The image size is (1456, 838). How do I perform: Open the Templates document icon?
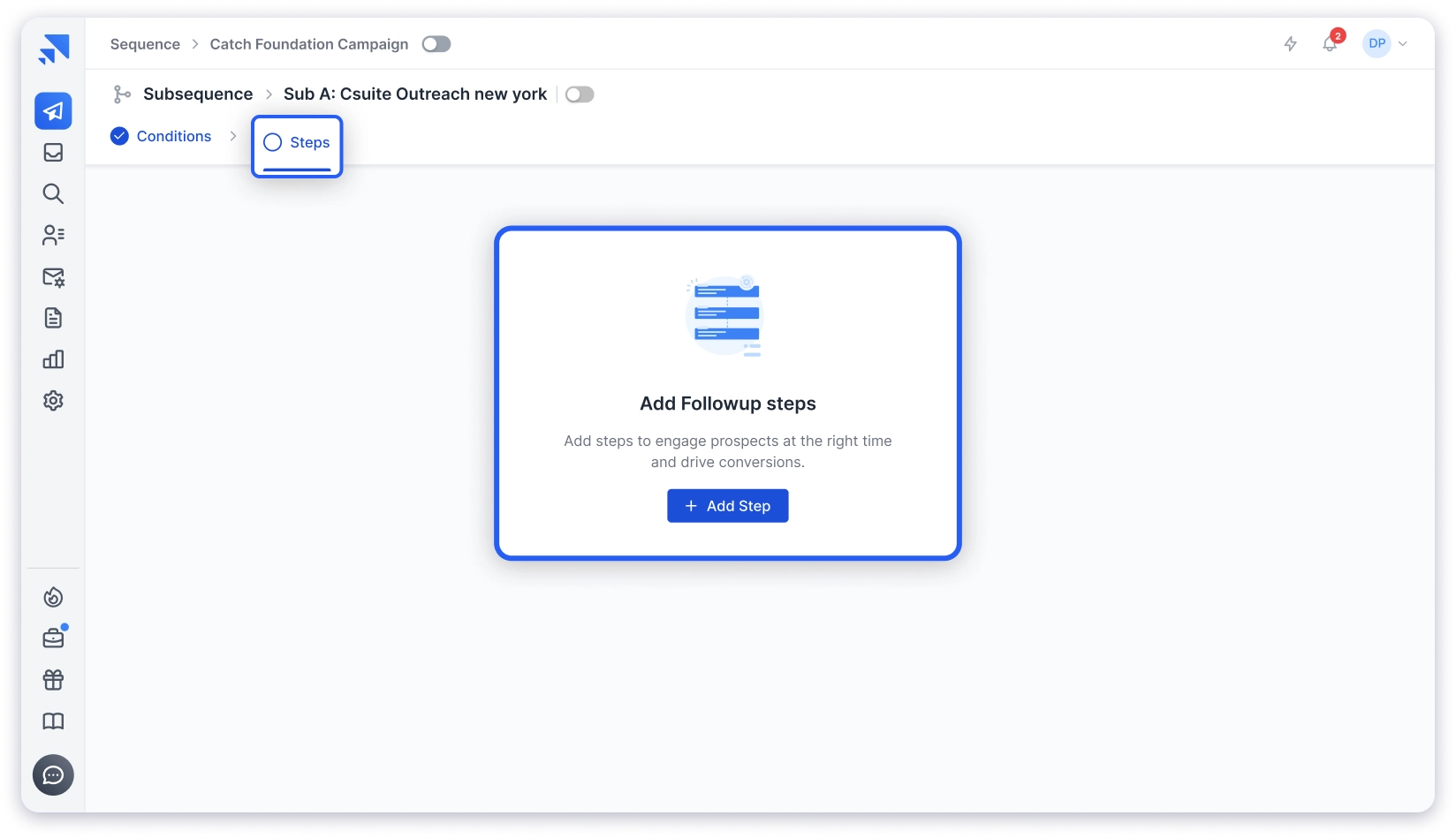[x=53, y=317]
